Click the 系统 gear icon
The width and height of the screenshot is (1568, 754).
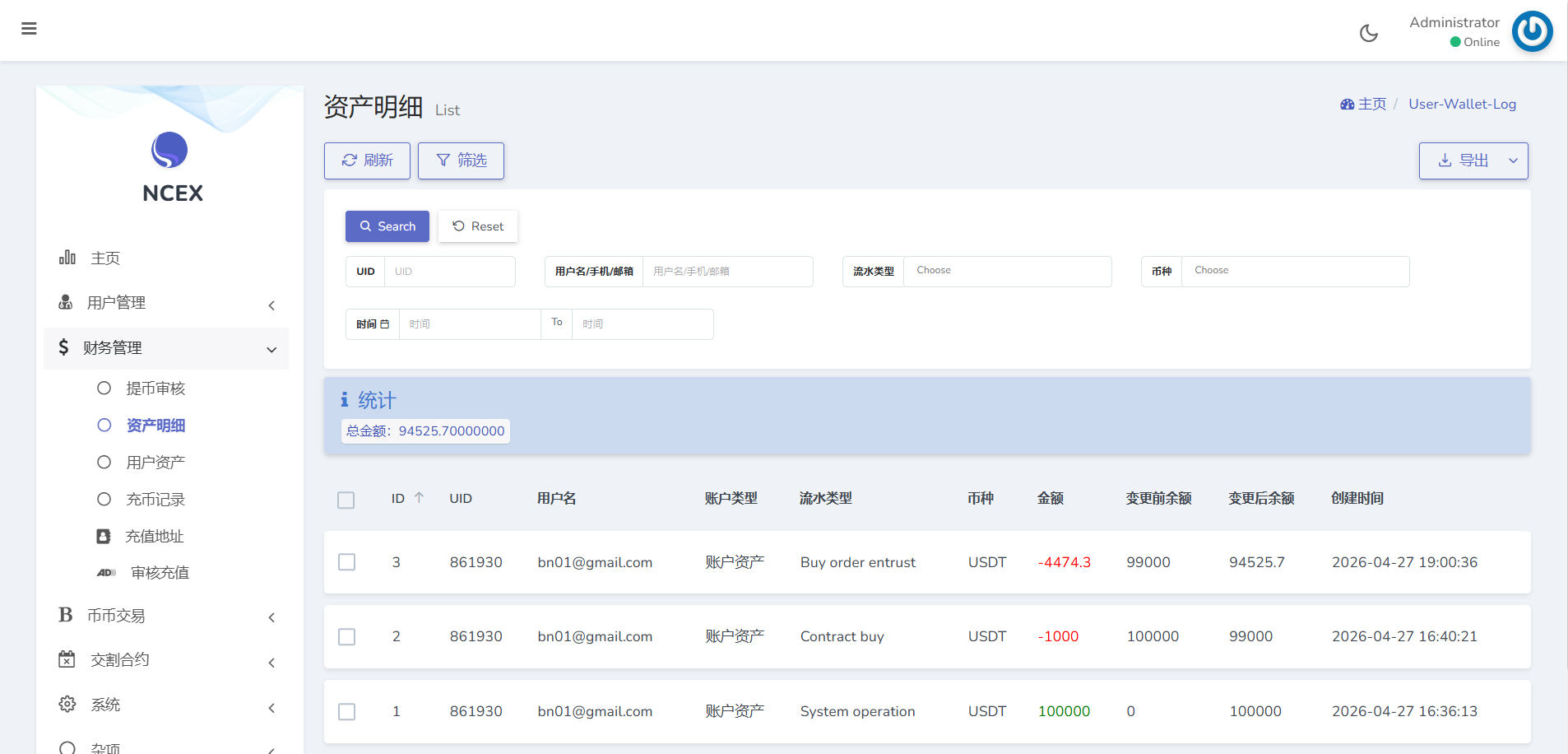67,705
